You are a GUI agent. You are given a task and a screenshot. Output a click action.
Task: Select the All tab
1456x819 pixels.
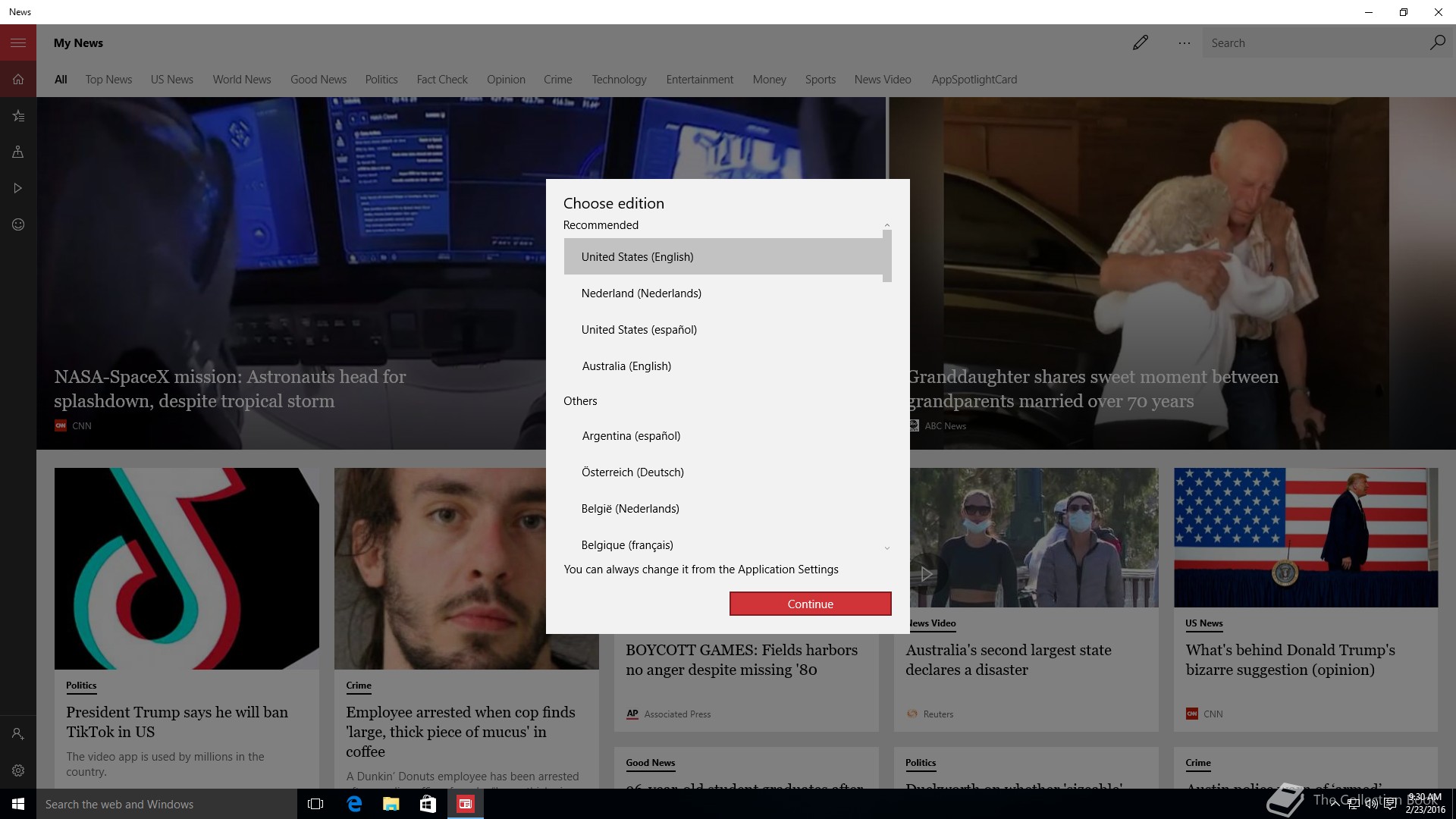(61, 80)
